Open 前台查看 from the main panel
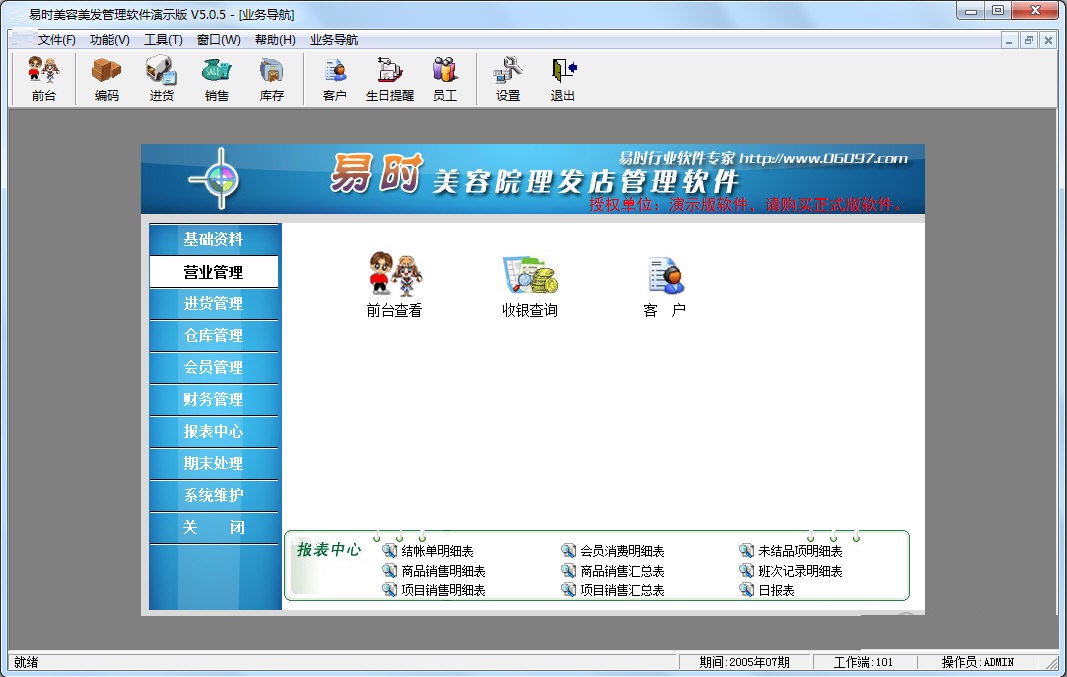 point(394,280)
